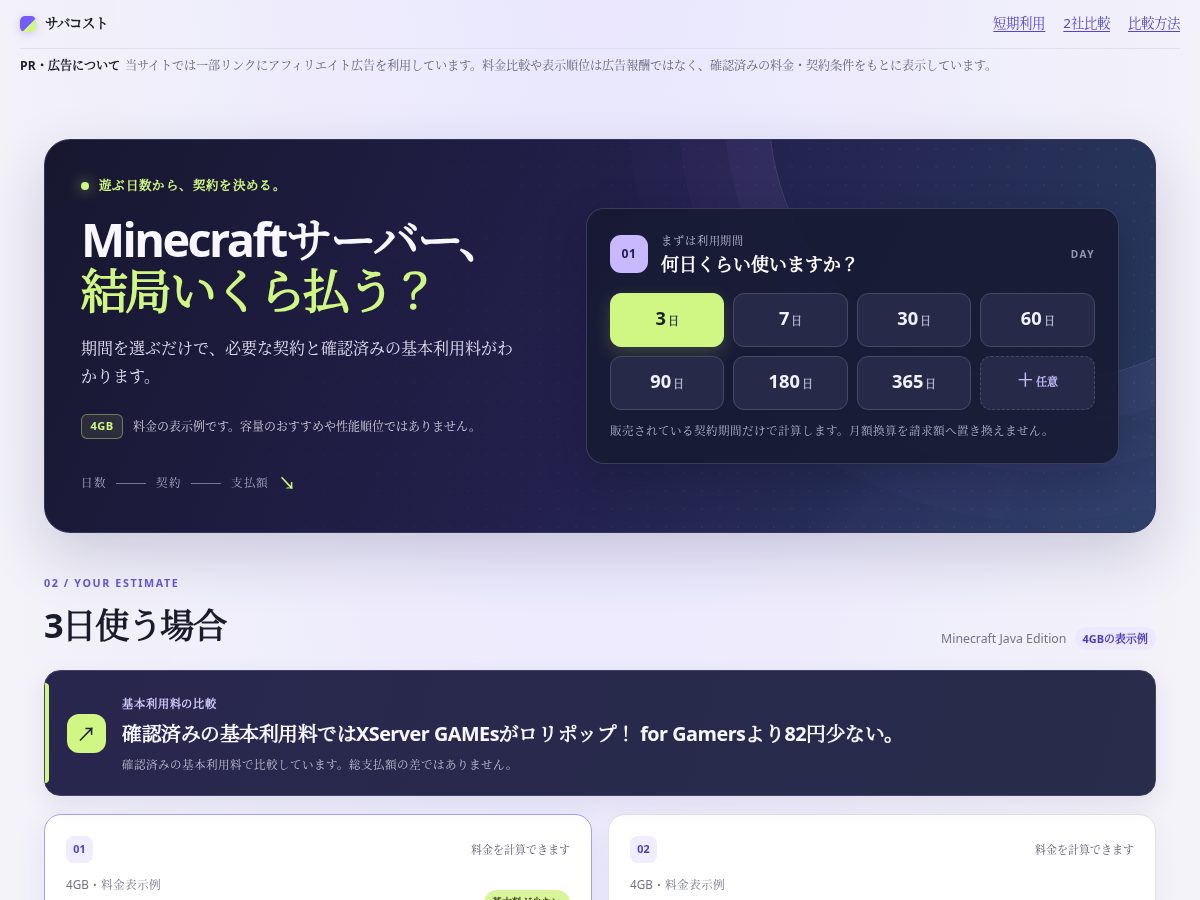Screen dimensions: 1200x900
Task: Click the サバコスト logo icon
Action: click(28, 23)
